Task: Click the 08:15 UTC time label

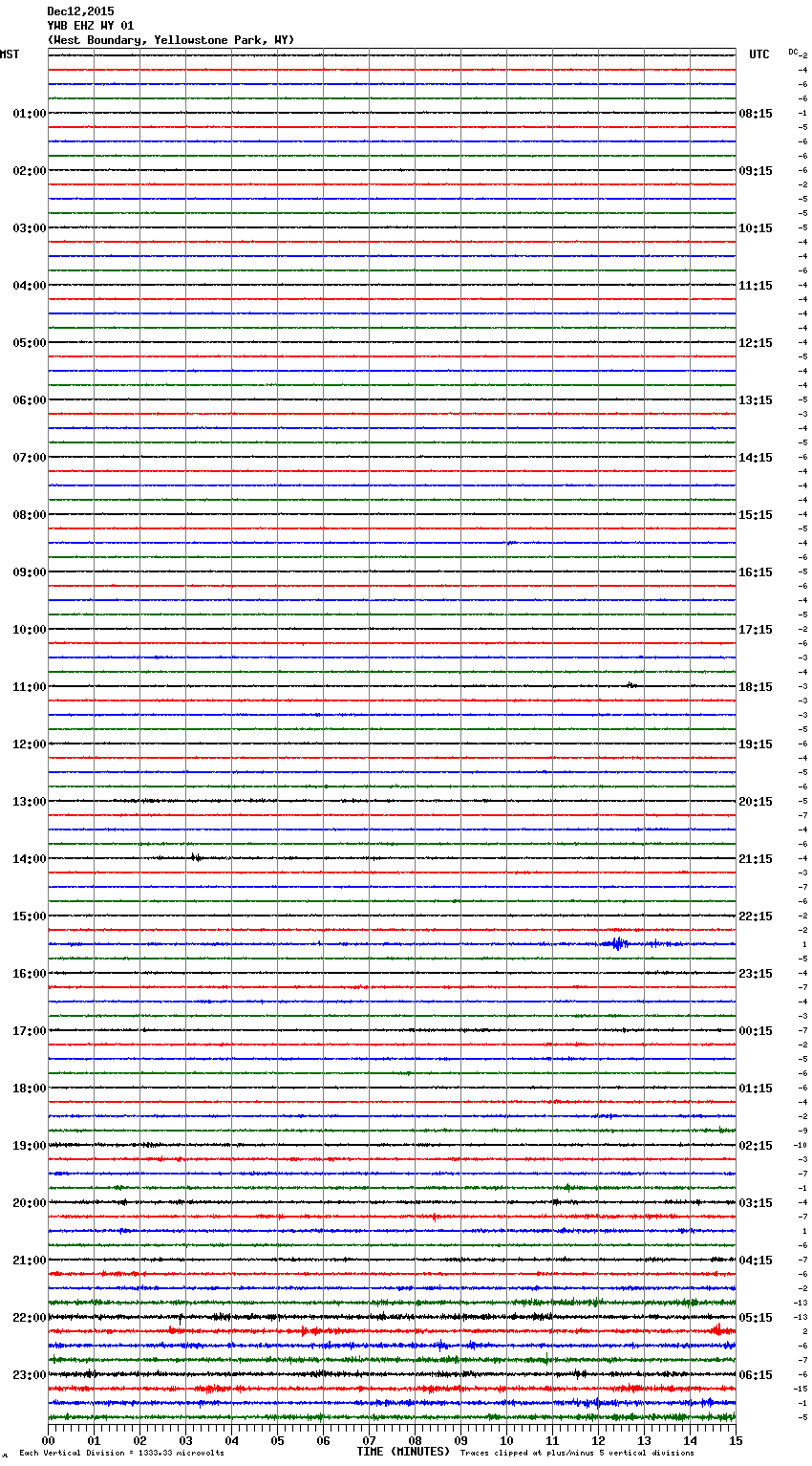Action: [756, 114]
